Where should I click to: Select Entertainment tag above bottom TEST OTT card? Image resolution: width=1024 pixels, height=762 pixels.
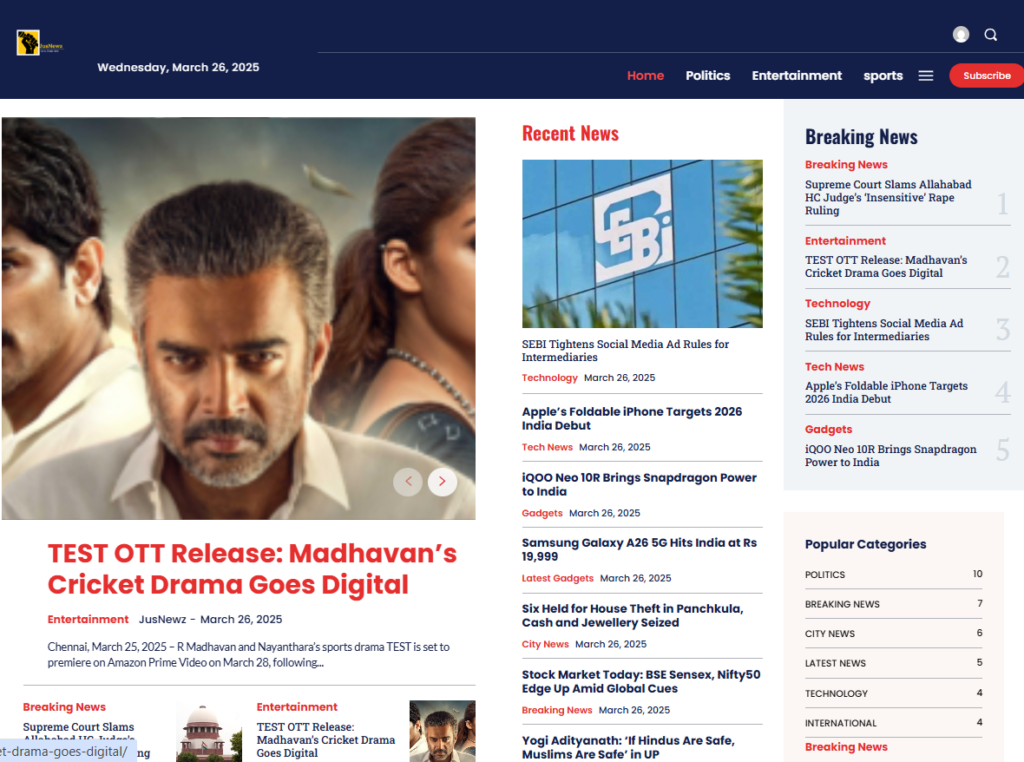(296, 707)
